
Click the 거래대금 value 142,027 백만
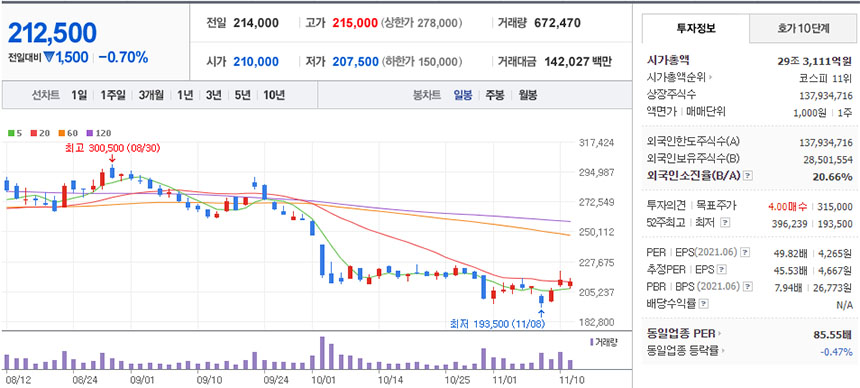coord(578,61)
